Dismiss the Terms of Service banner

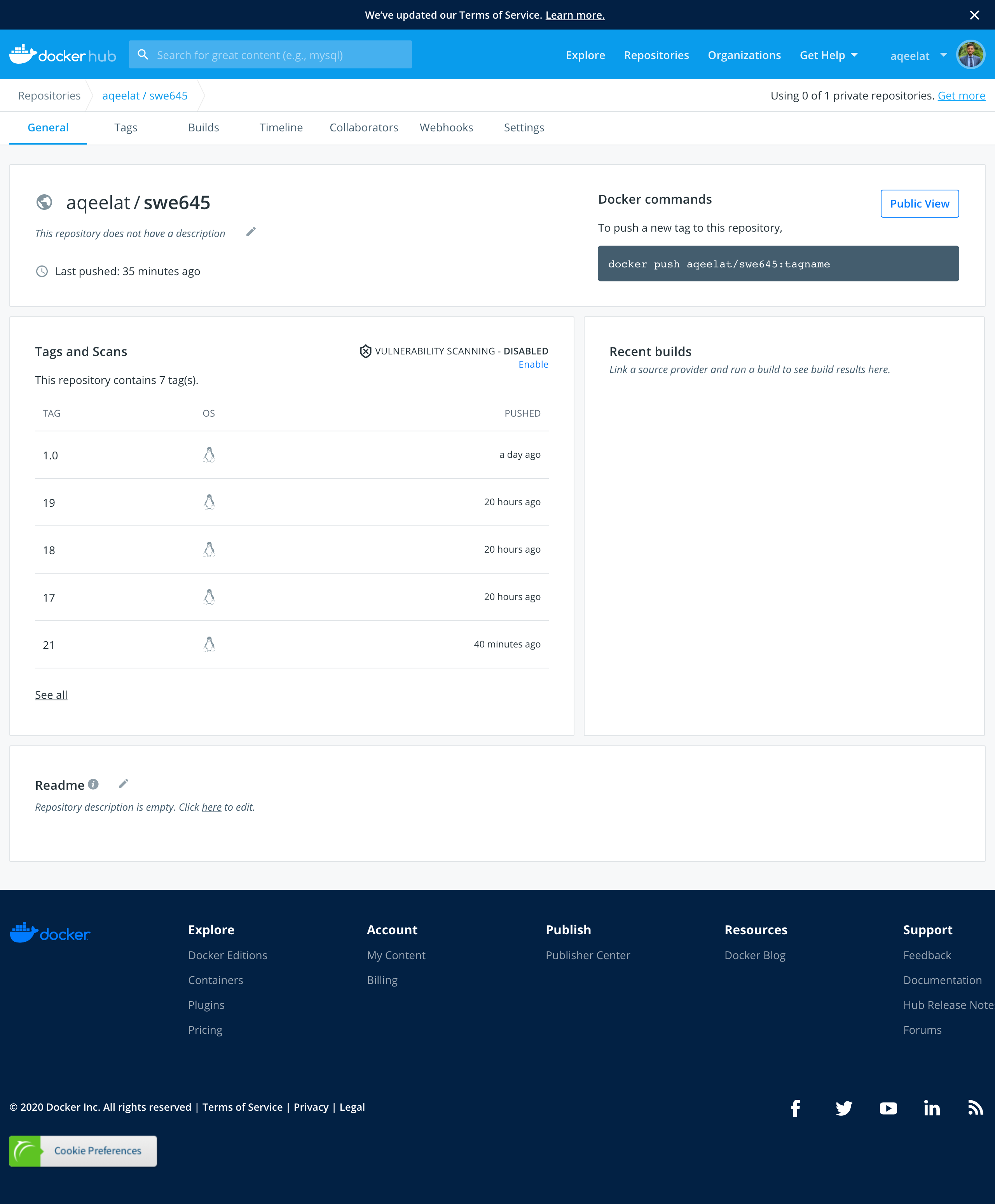point(974,15)
